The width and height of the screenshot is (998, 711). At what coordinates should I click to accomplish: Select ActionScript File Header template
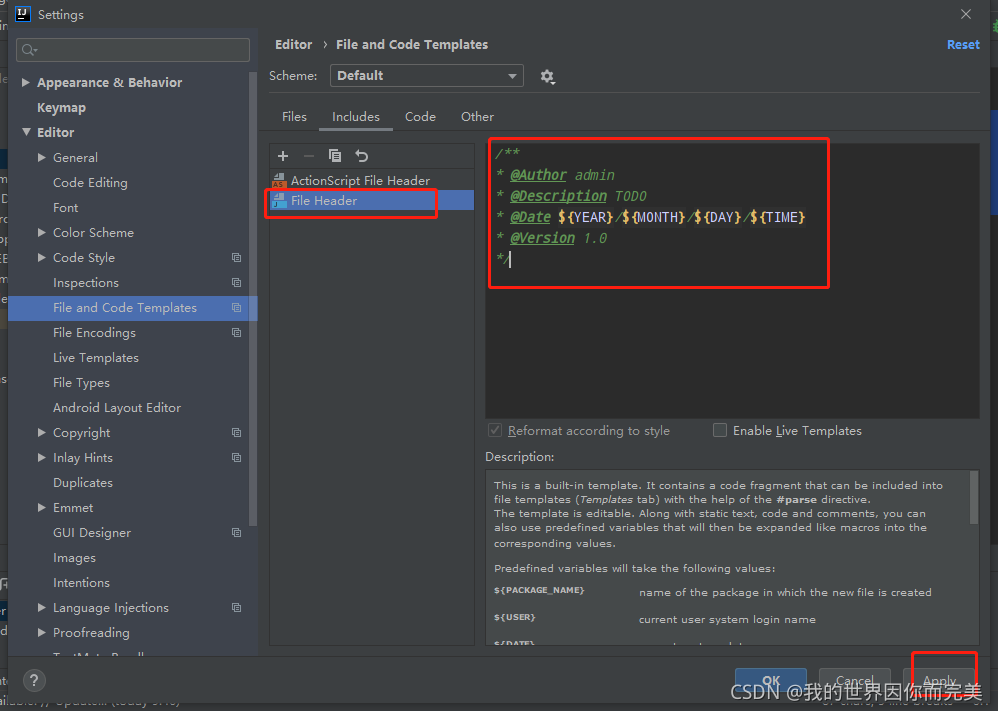point(372,181)
